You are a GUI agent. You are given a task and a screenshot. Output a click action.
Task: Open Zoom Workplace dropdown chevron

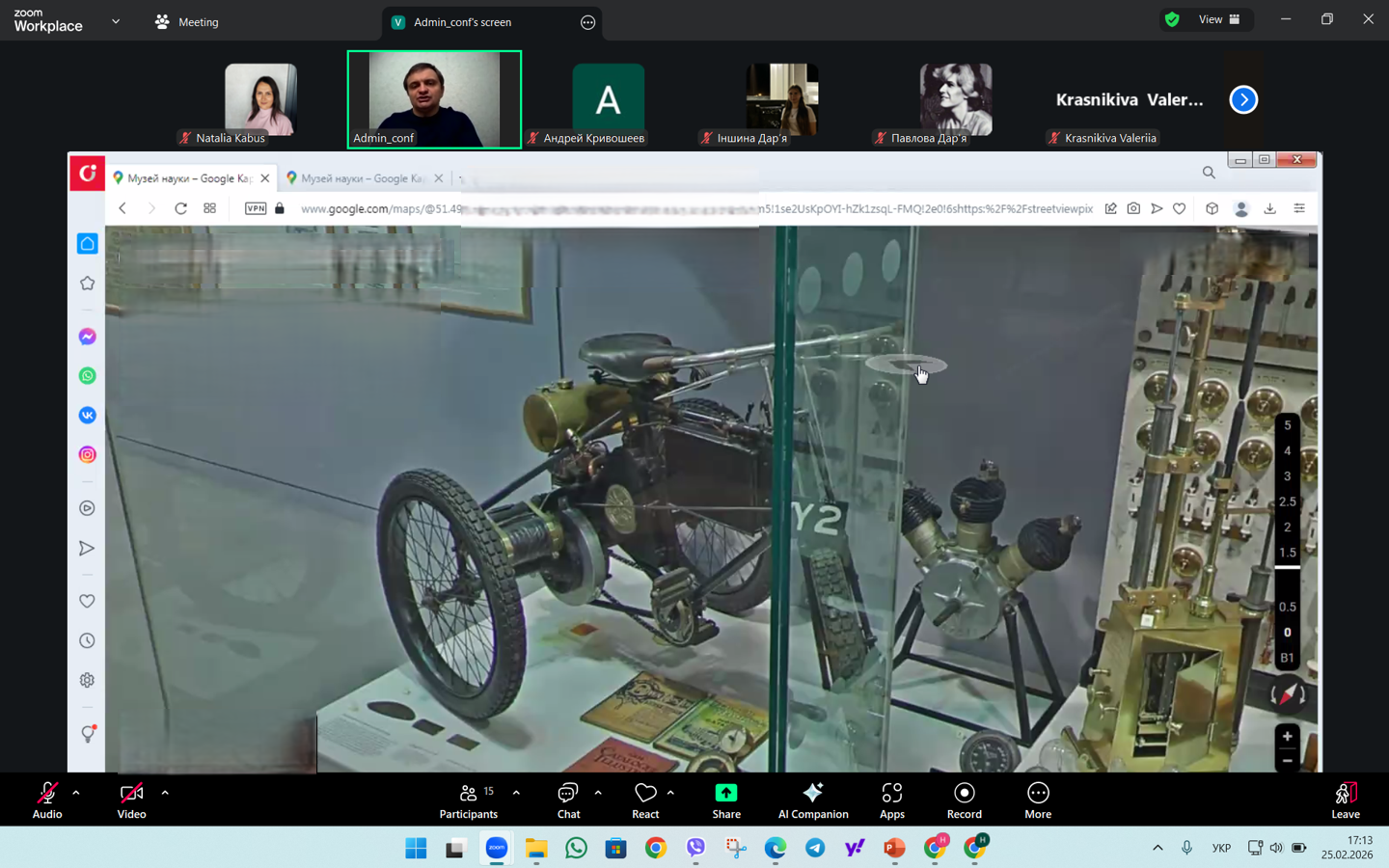pos(116,21)
